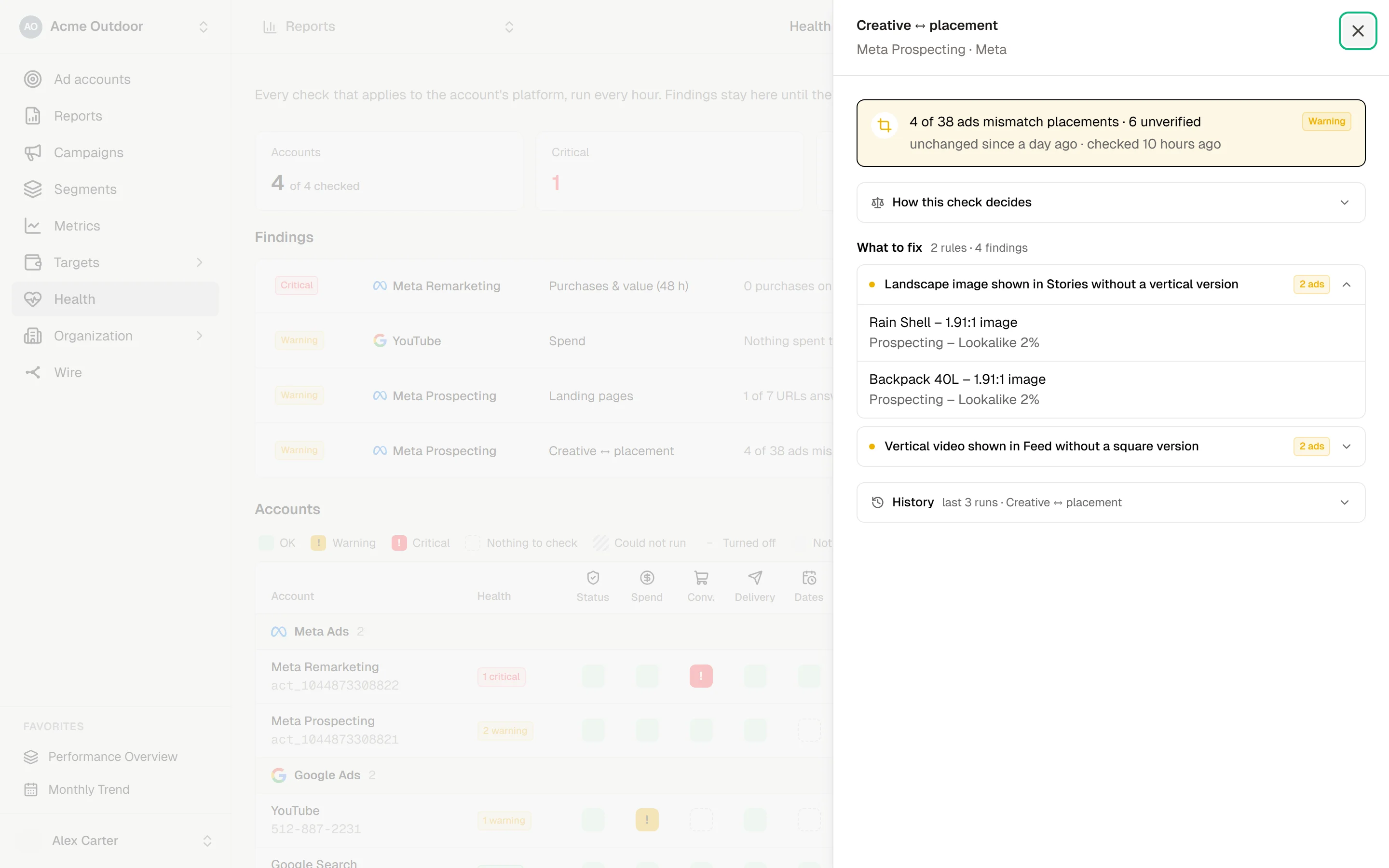Click the History clock icon
This screenshot has height=868, width=1389.
(x=878, y=502)
